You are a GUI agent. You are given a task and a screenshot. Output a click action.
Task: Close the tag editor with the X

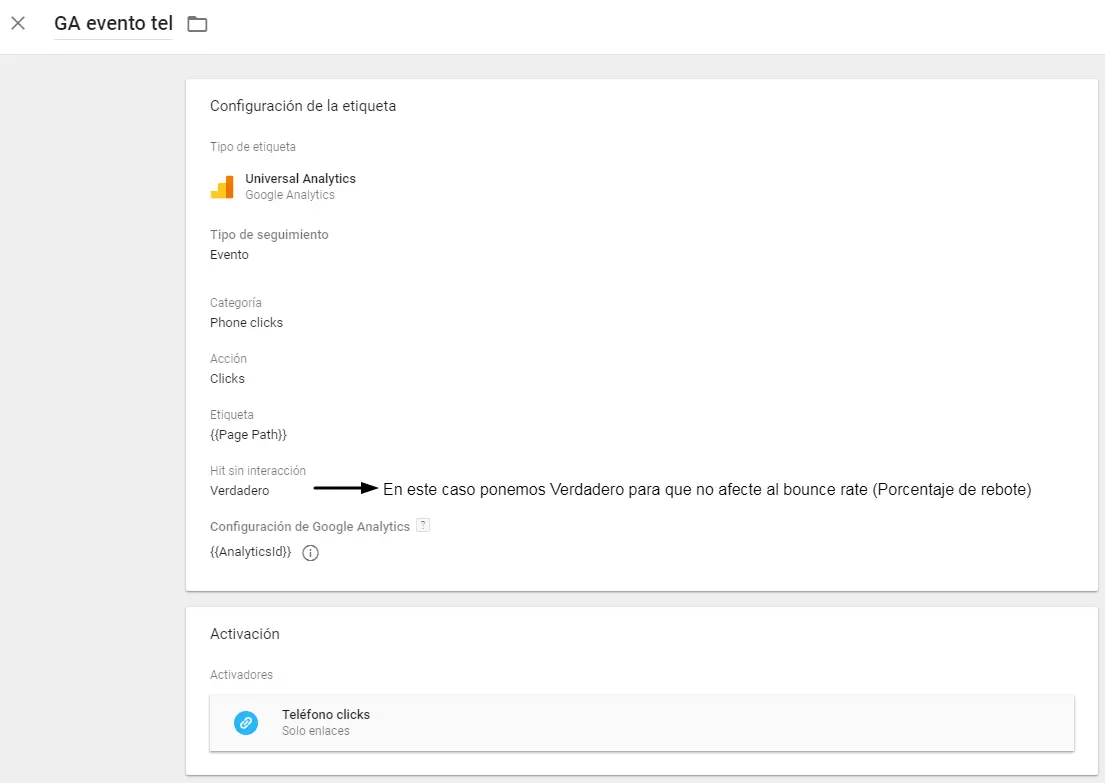click(18, 23)
